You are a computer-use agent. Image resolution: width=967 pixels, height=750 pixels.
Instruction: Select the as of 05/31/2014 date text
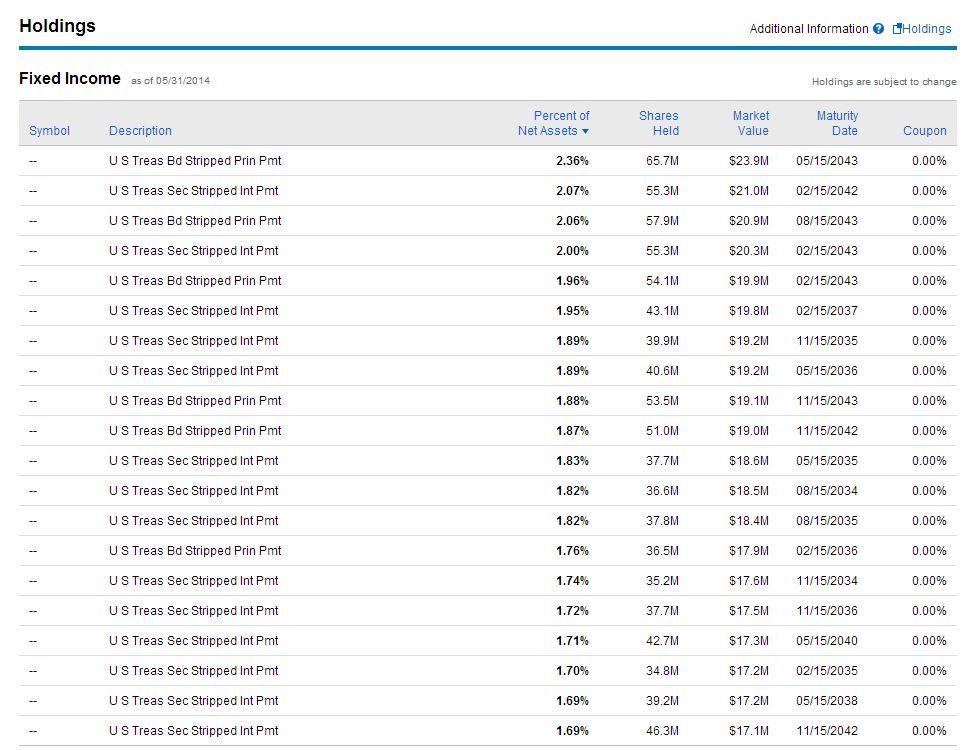point(170,81)
